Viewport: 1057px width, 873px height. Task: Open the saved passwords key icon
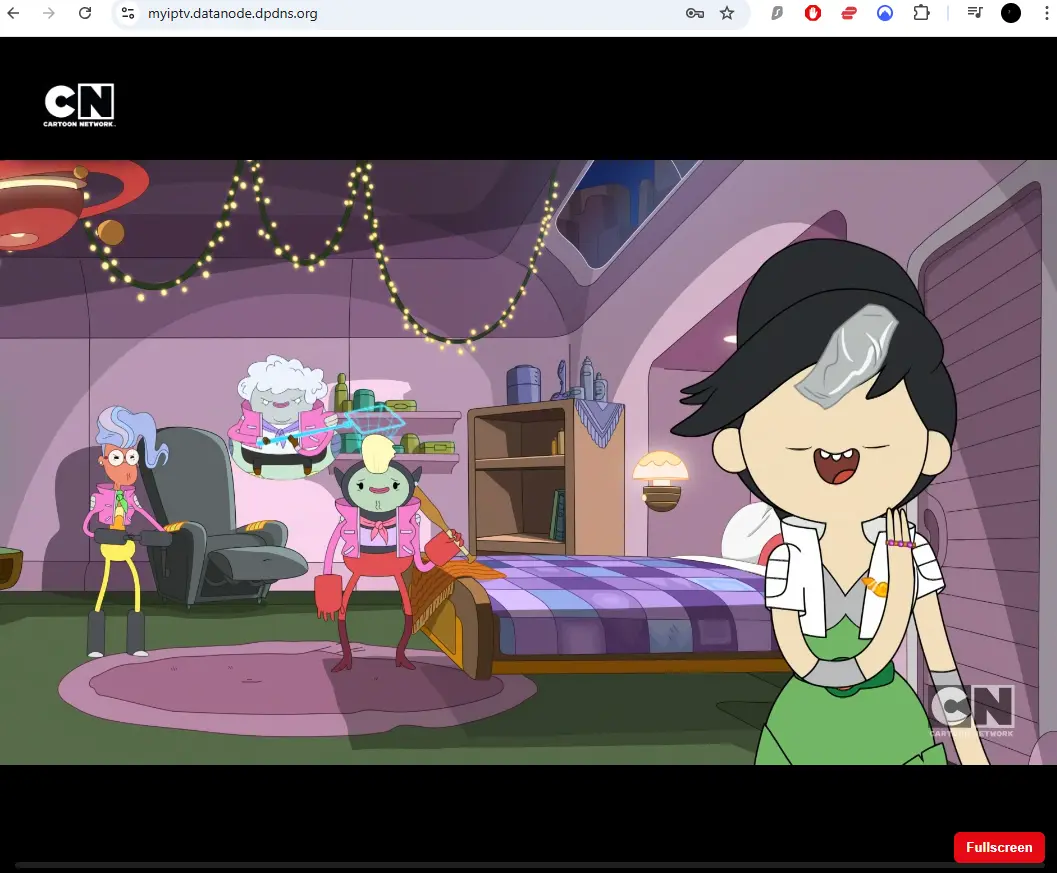coord(694,13)
